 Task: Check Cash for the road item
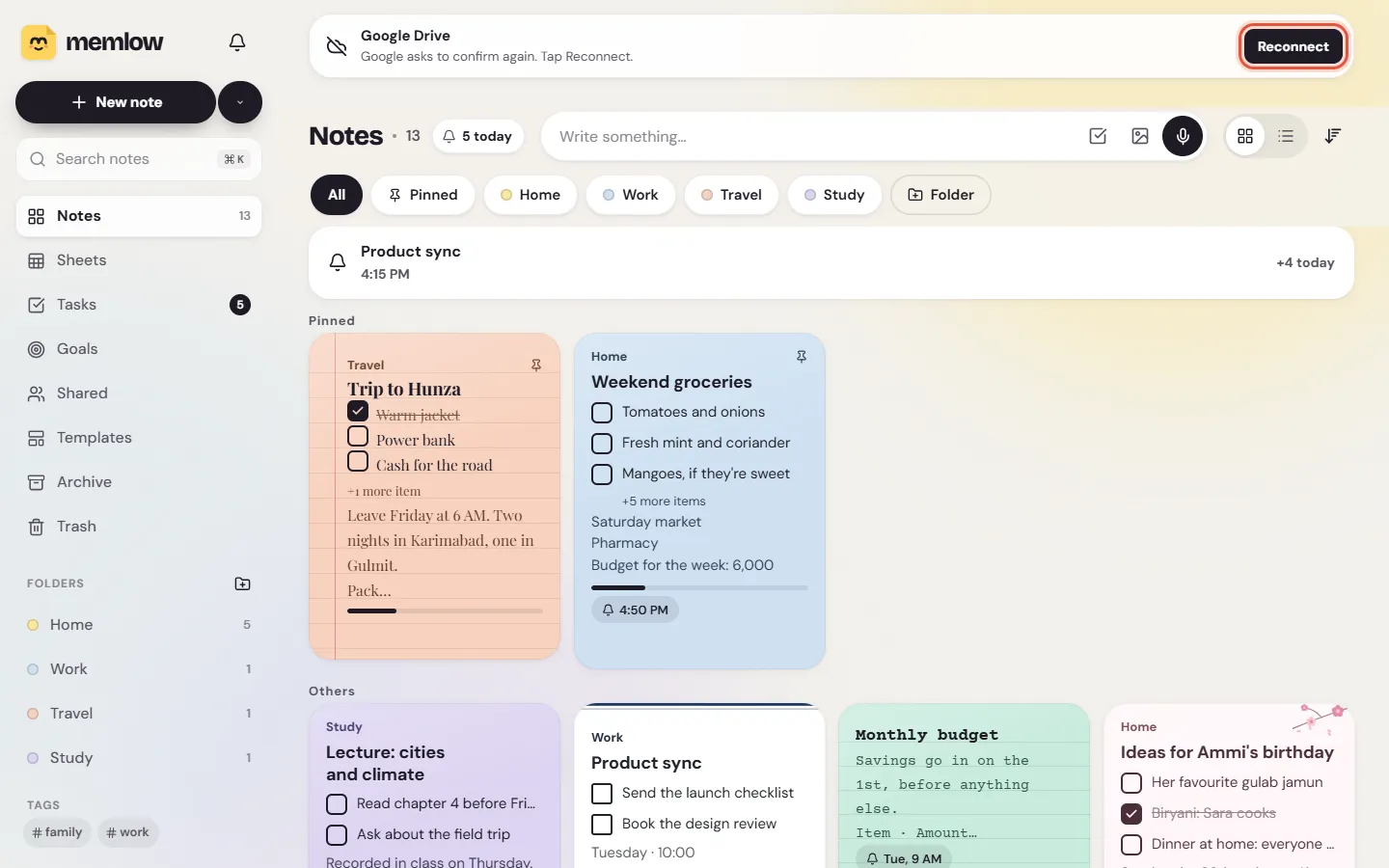358,461
